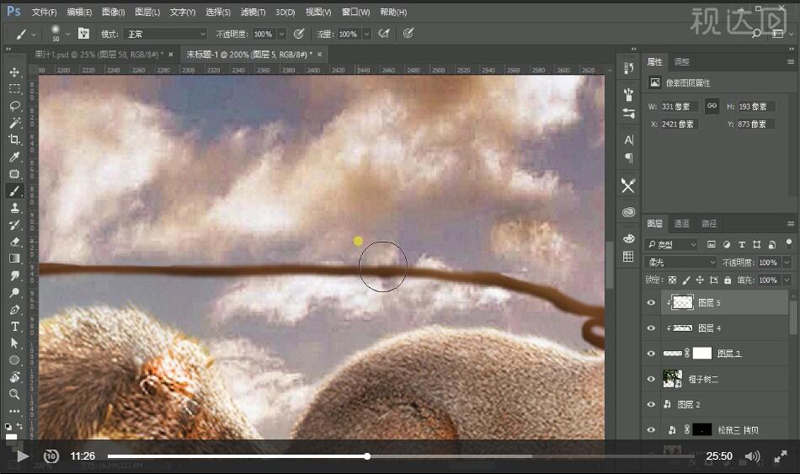Select the History Brush tool

14,224
